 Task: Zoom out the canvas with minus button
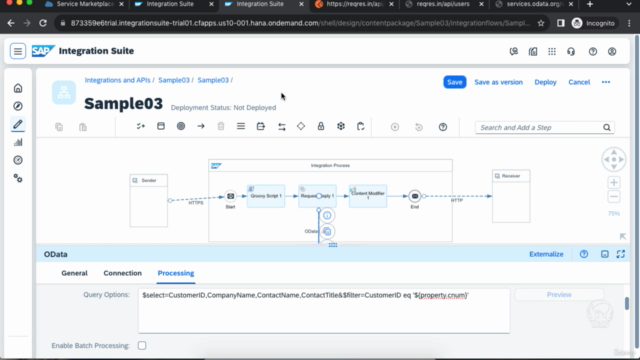[614, 197]
